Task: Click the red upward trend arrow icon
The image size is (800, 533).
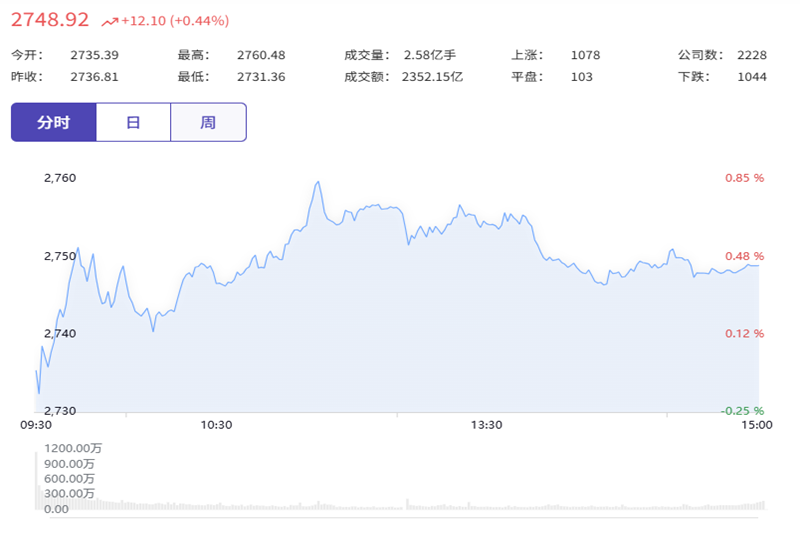Action: point(110,21)
